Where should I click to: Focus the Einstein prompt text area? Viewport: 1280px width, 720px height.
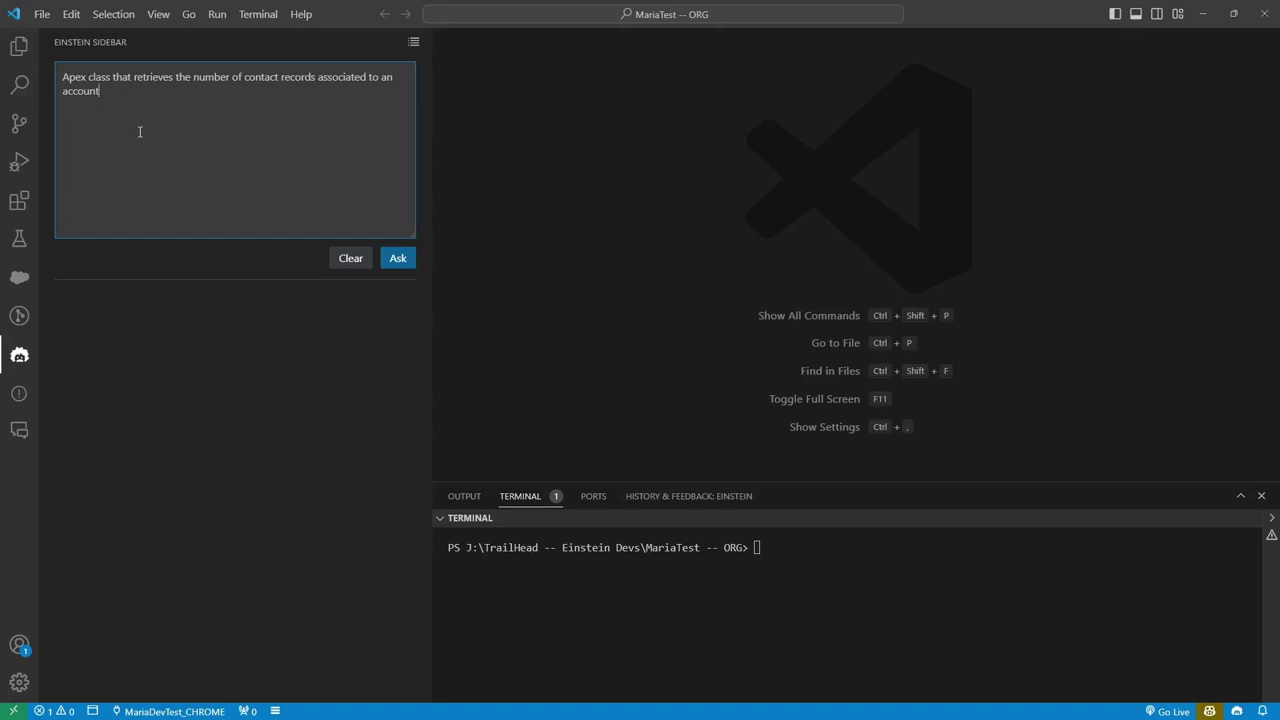pyautogui.click(x=235, y=150)
